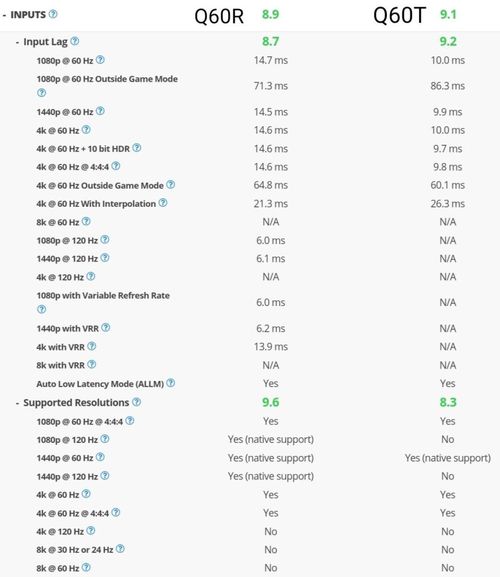Viewport: 500px width, 577px height.
Task: Click help icon next to Input Lag
Action: tap(75, 41)
